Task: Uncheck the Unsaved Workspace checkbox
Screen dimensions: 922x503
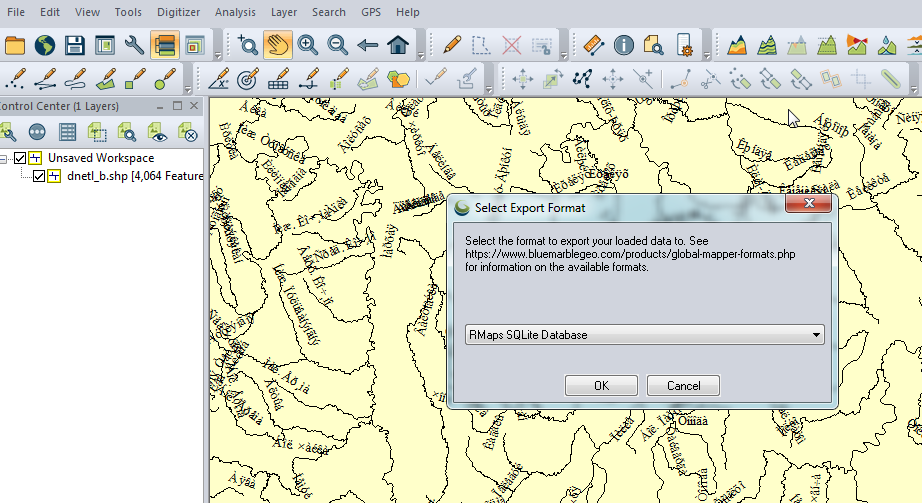Action: point(20,158)
